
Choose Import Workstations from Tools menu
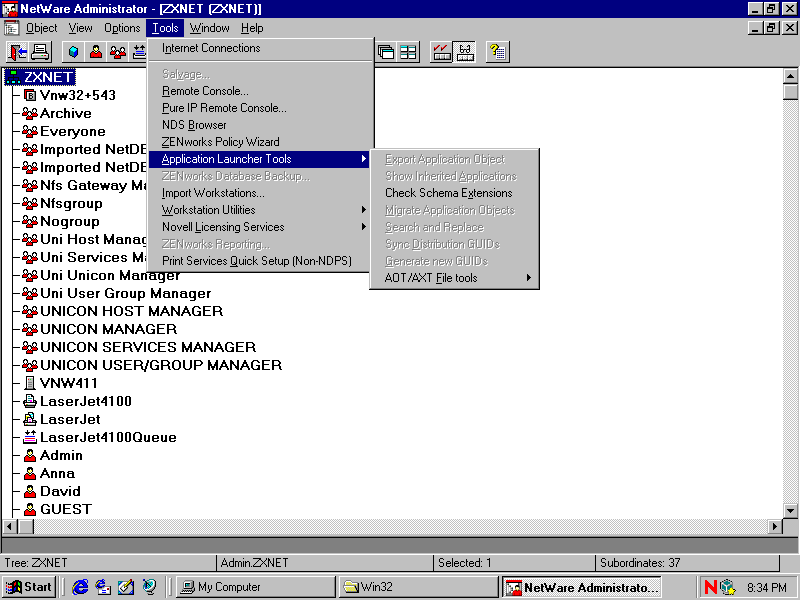point(259,193)
